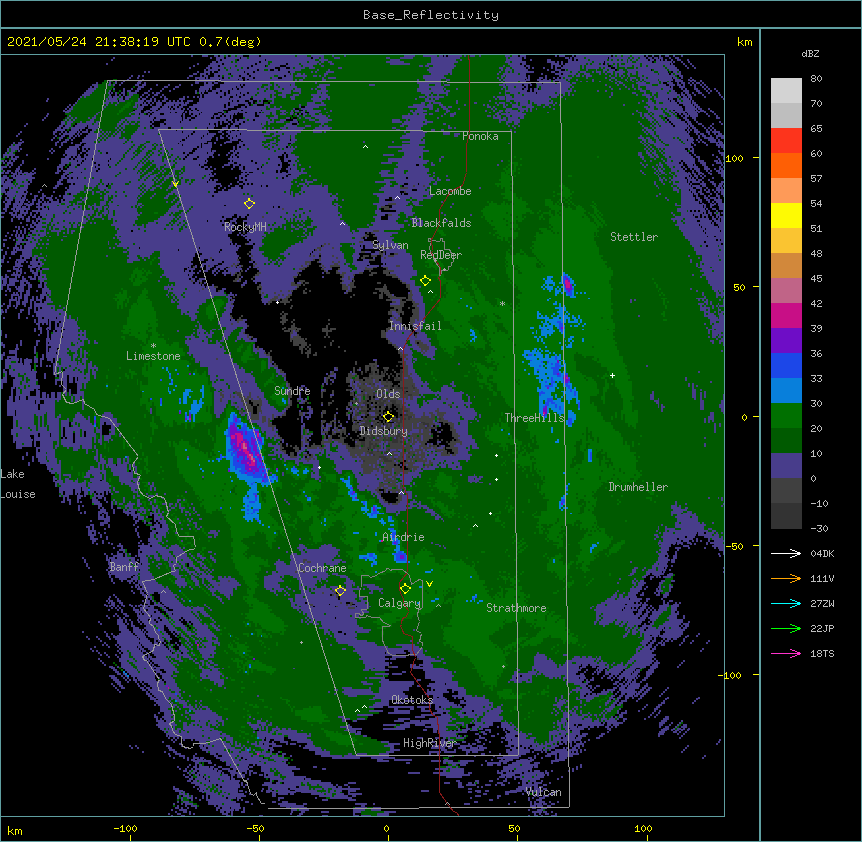
Task: Click the yellow V marker northwest of RockyMH
Action: point(175,184)
